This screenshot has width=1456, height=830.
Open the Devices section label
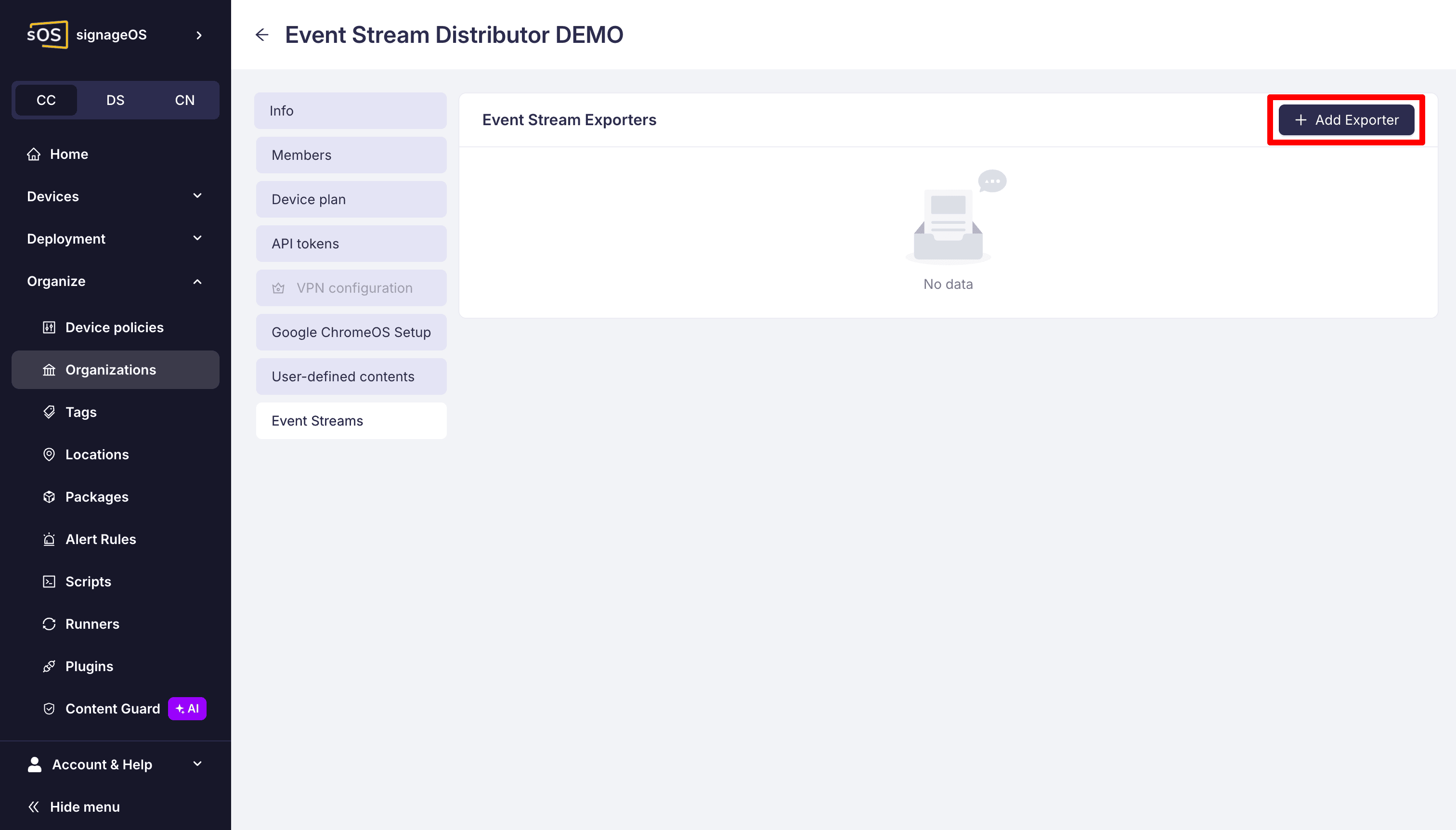point(53,196)
